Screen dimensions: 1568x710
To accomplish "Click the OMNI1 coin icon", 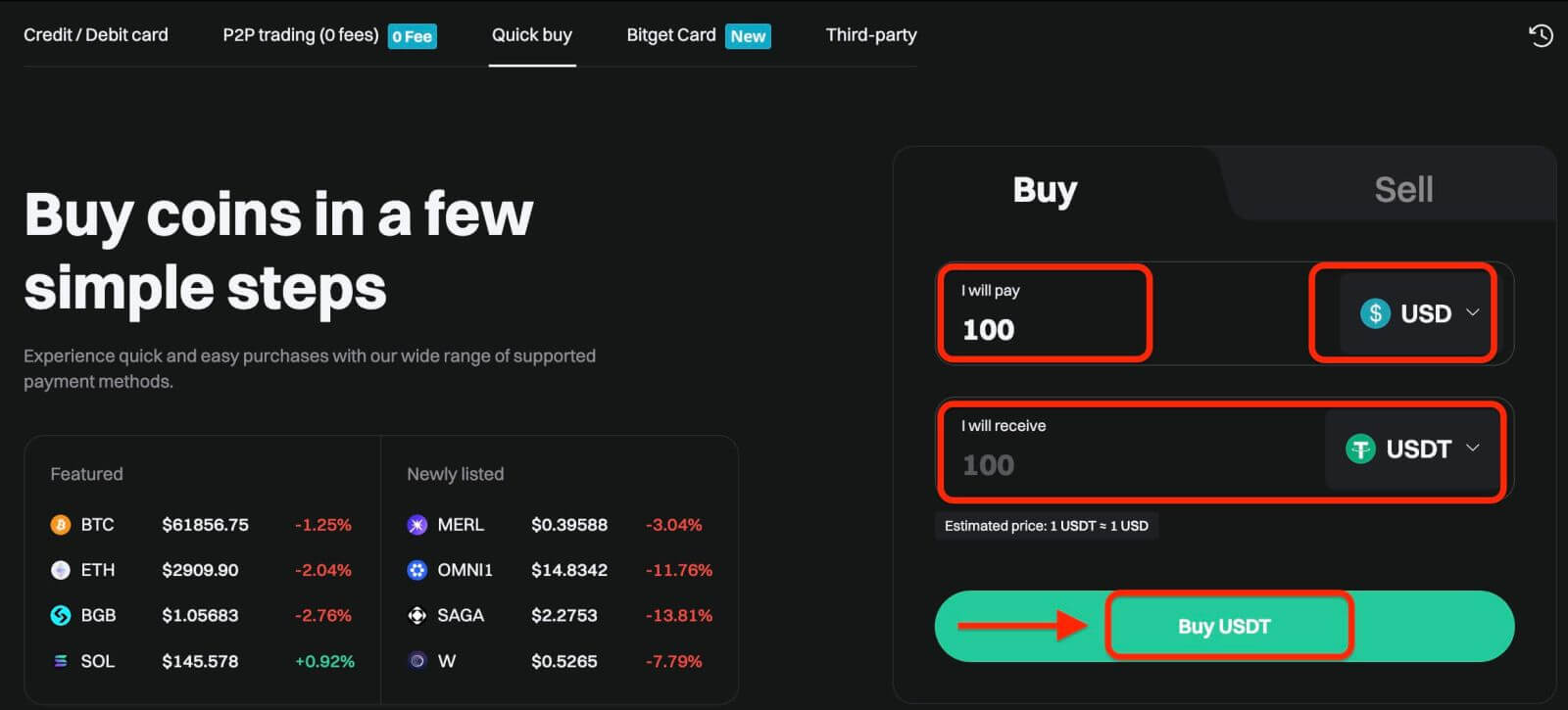I will (x=417, y=570).
